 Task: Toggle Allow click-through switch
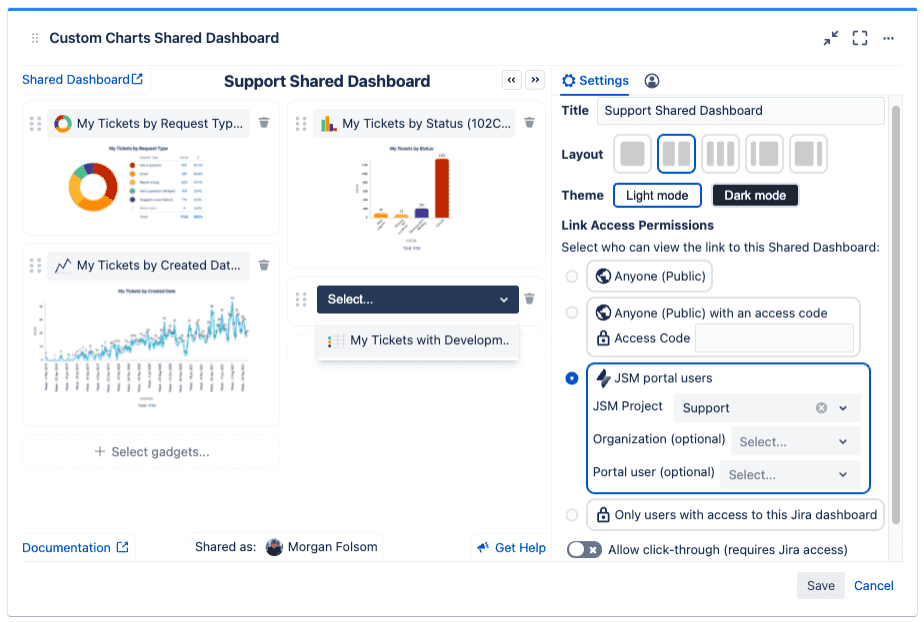(x=584, y=549)
